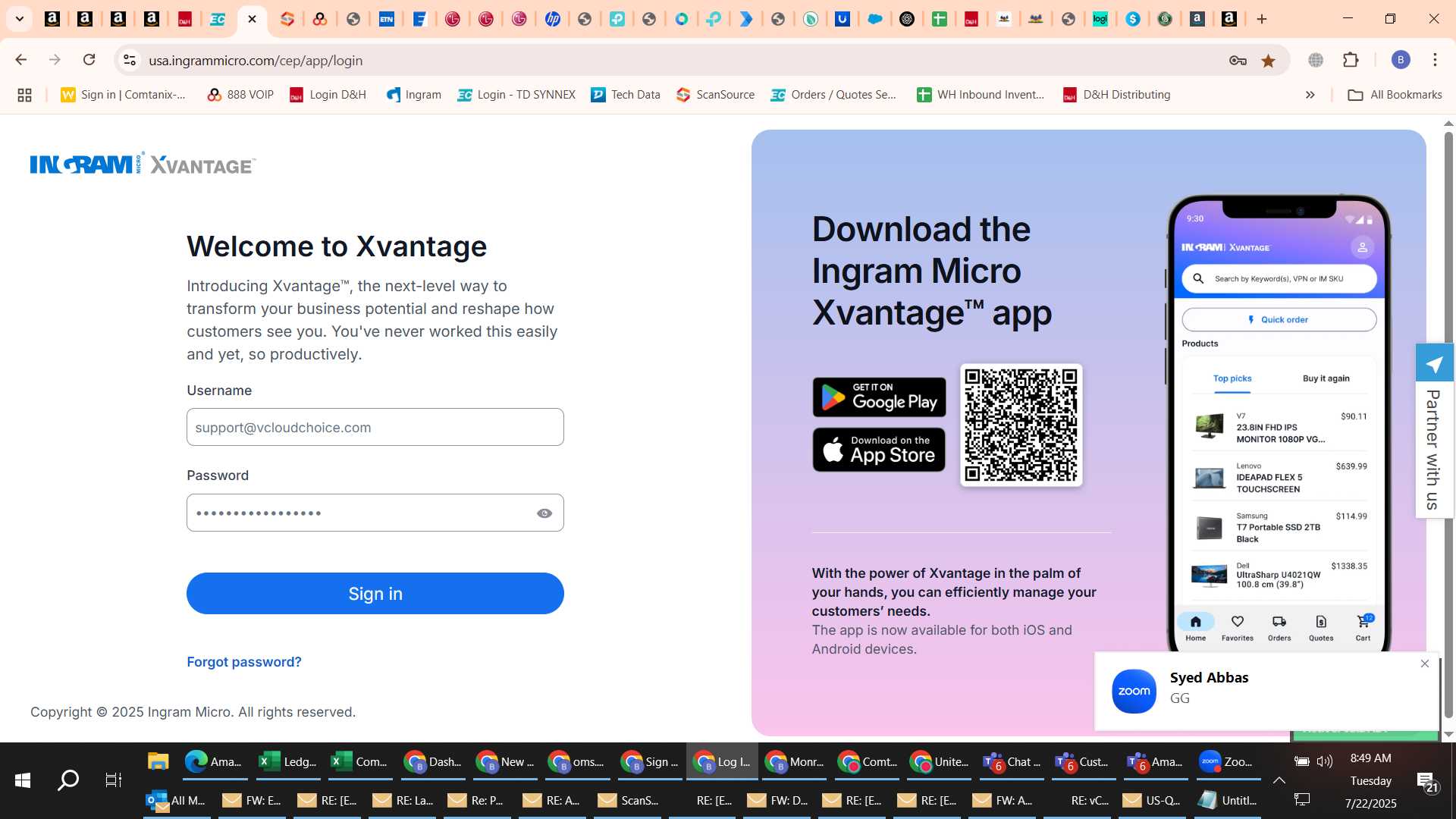The width and height of the screenshot is (1456, 819).
Task: Click the address bar URL
Action: [x=256, y=61]
